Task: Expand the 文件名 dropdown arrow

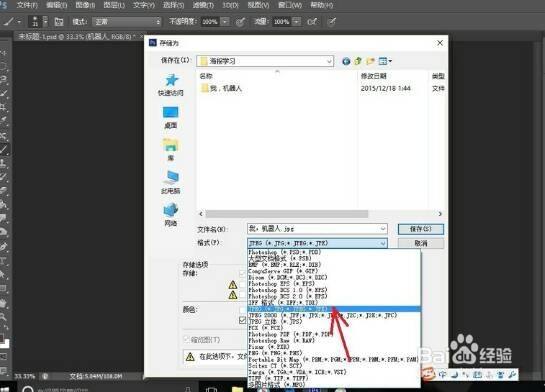Action: [383, 228]
